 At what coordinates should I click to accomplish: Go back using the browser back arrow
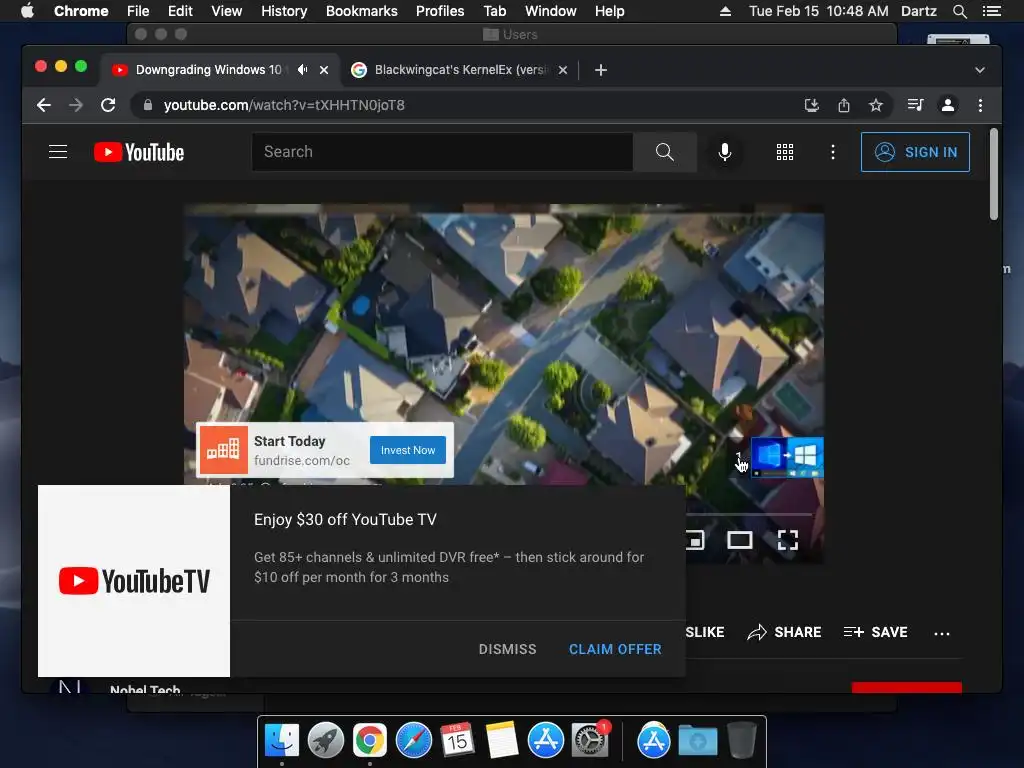click(44, 105)
